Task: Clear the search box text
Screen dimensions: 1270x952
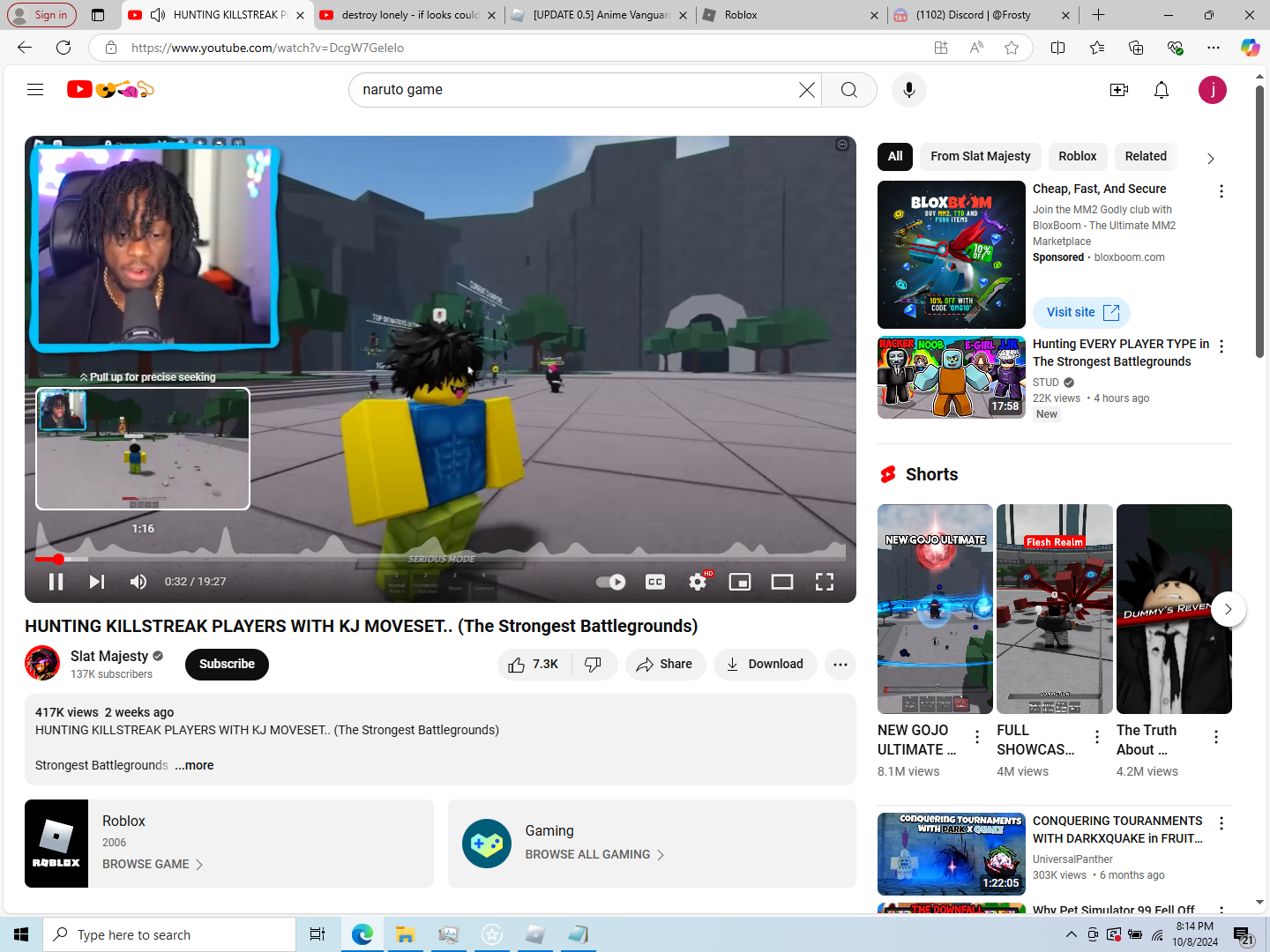Action: coord(806,90)
